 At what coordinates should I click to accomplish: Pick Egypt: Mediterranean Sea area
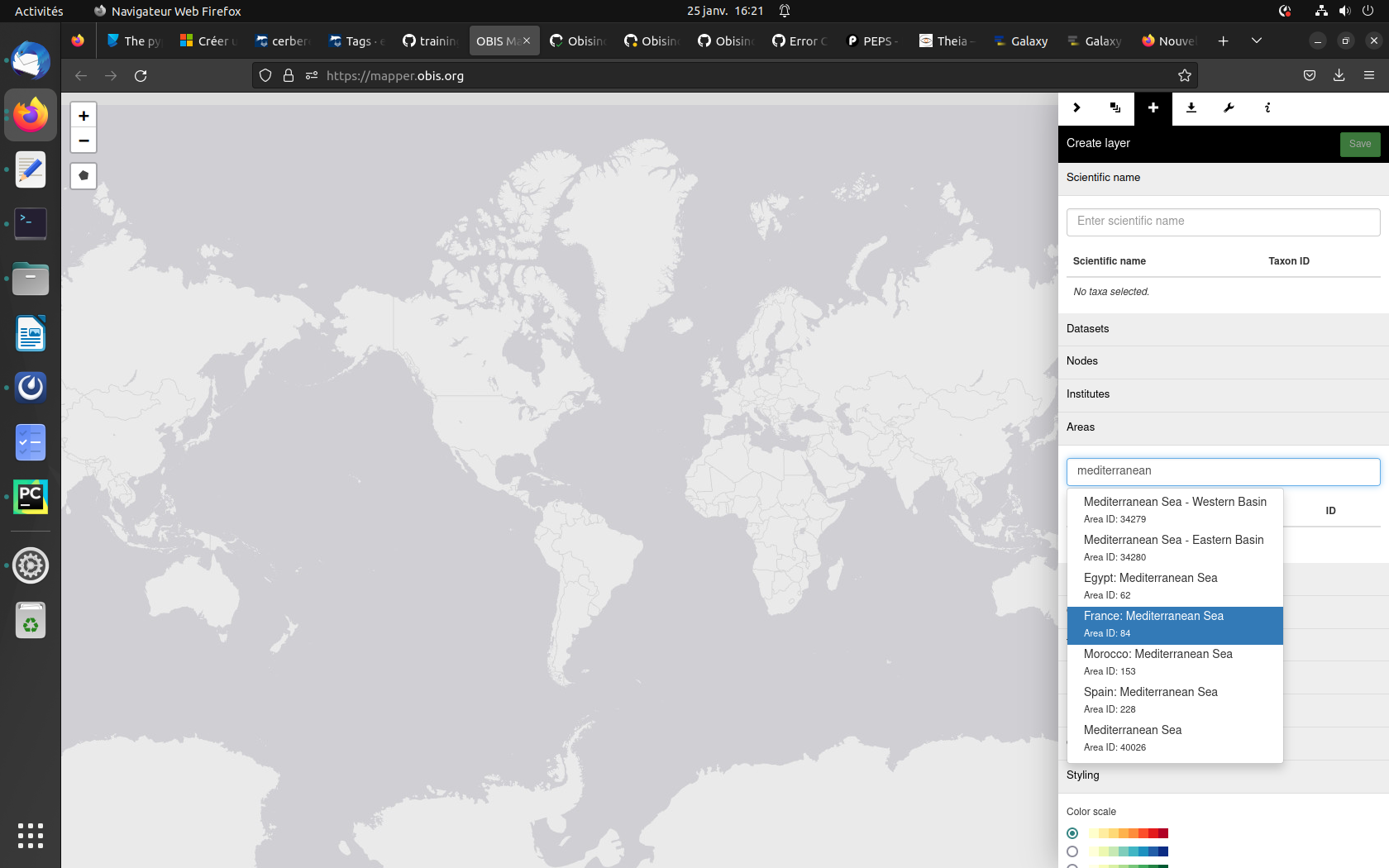pos(1175,586)
